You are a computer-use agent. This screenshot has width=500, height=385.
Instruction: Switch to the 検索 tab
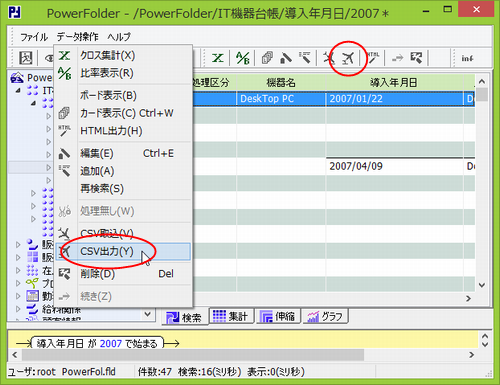coord(184,317)
